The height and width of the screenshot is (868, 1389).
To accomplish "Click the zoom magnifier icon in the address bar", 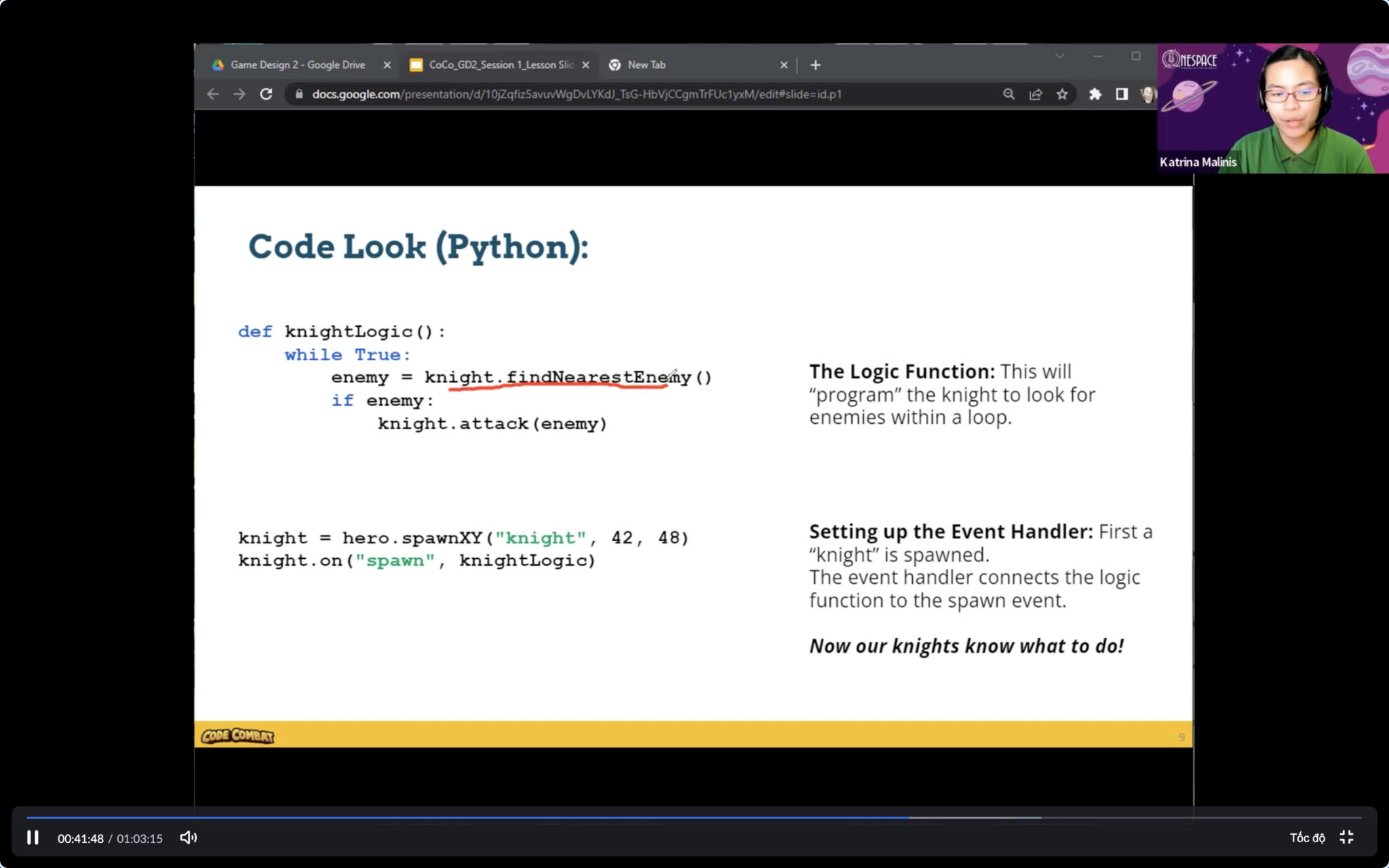I will point(1009,94).
